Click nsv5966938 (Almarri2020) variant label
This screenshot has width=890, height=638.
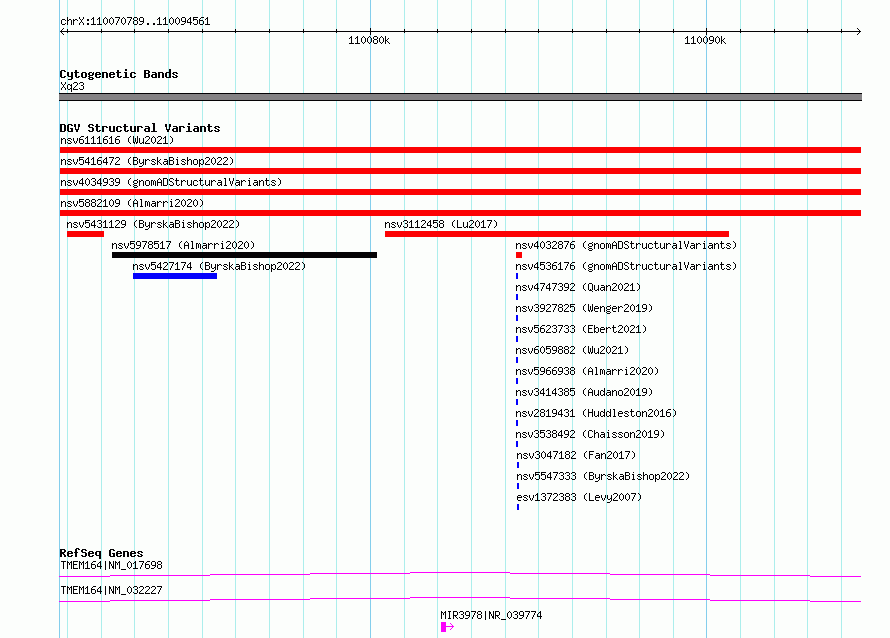(x=587, y=371)
